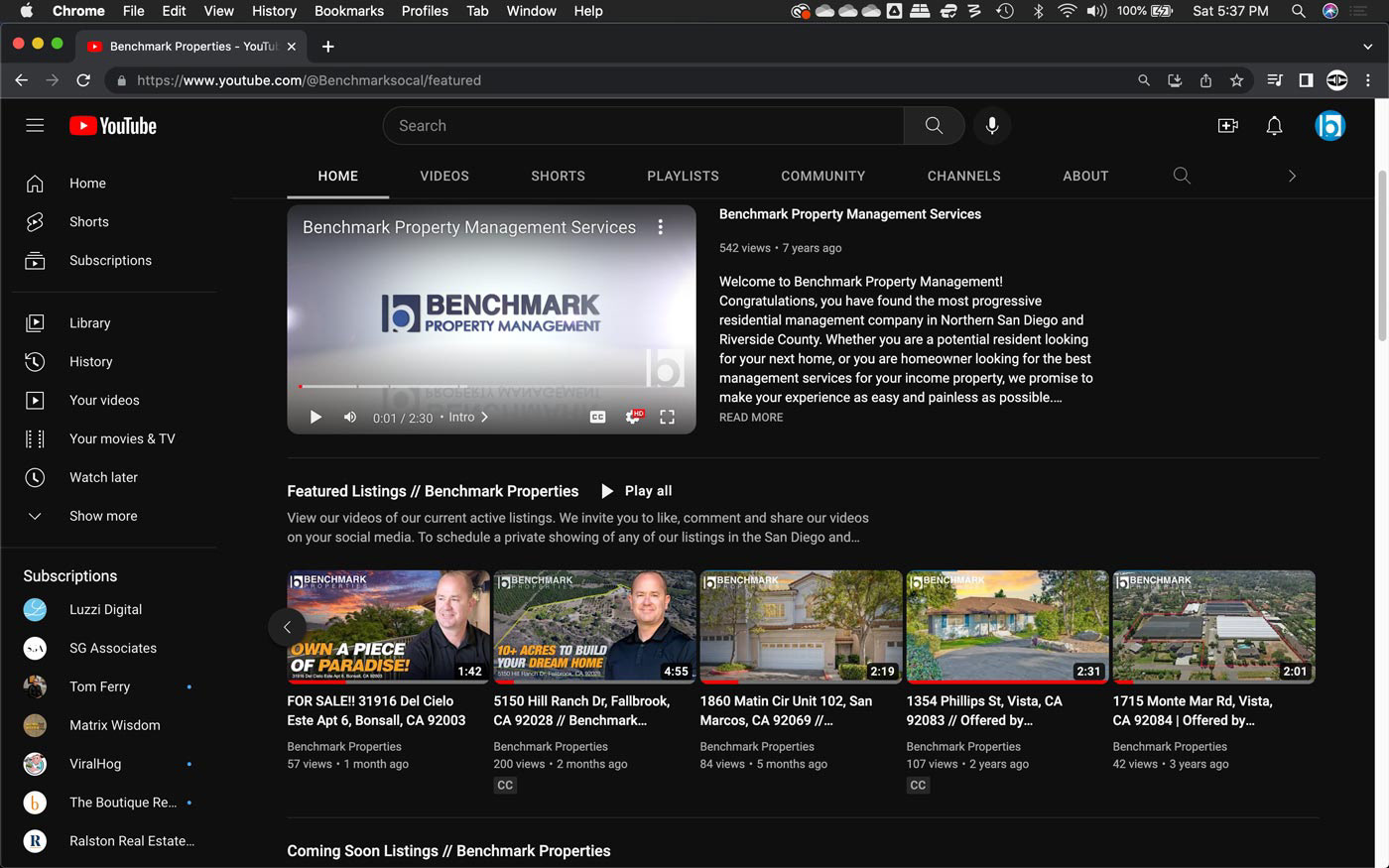1389x868 pixels.
Task: Enter fullscreen on the featured video
Action: click(668, 418)
